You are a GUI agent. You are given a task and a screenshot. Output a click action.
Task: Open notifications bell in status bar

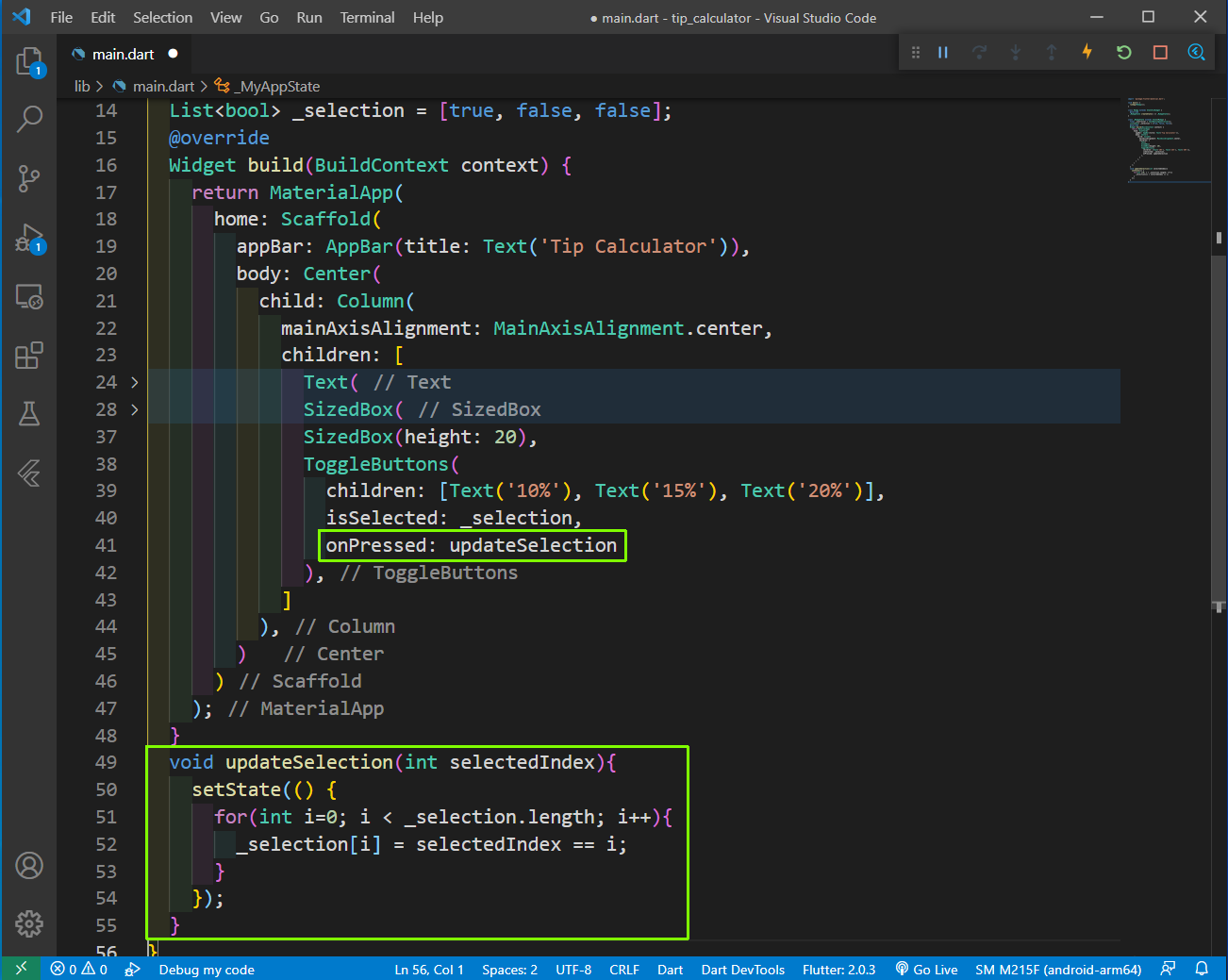click(1202, 969)
